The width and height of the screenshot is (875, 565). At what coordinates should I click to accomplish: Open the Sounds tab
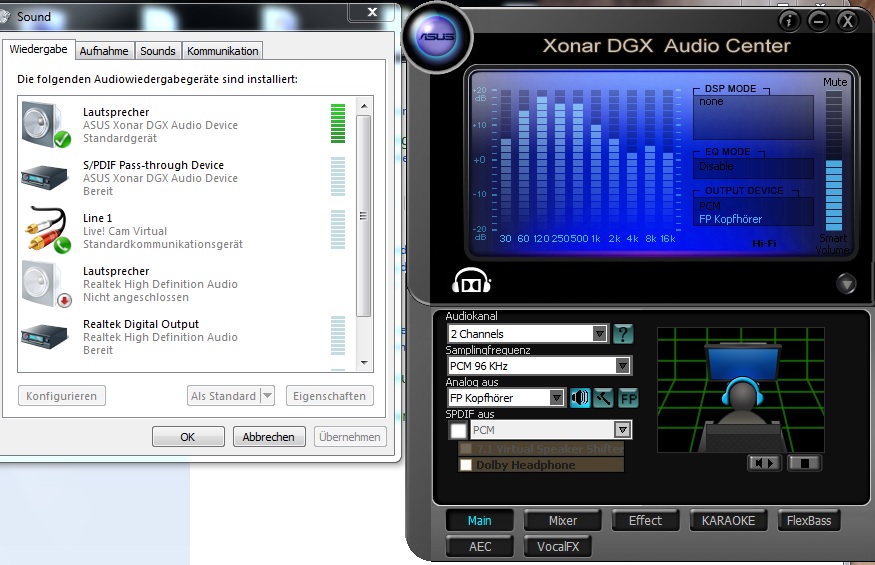pyautogui.click(x=158, y=51)
